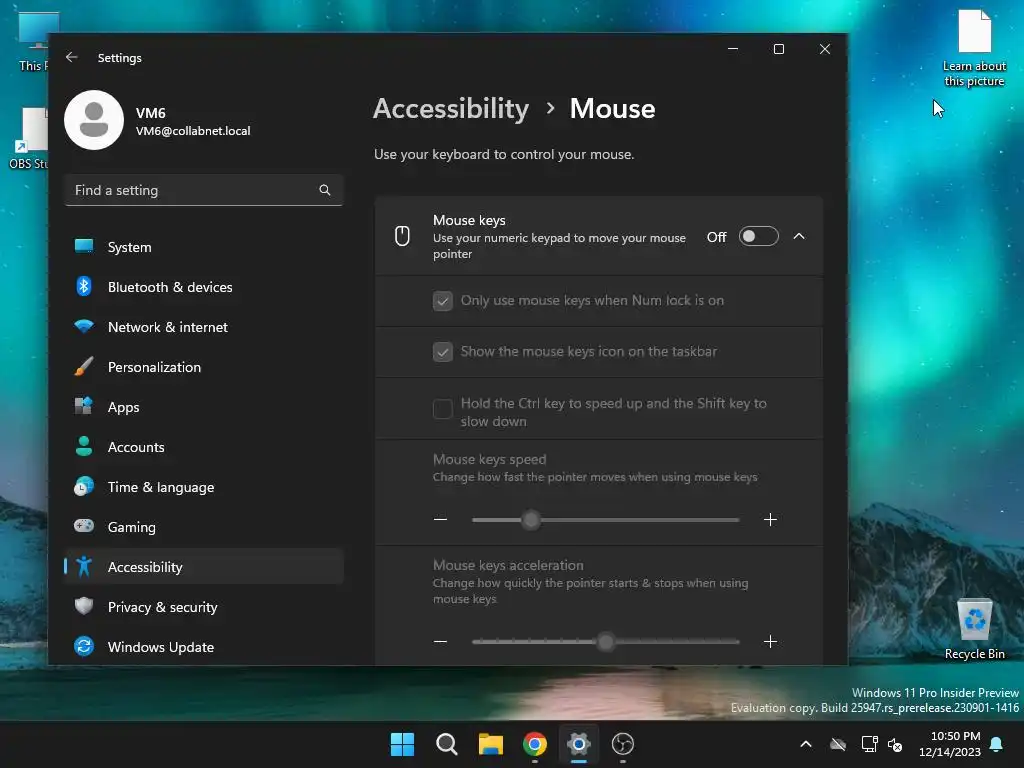Image resolution: width=1024 pixels, height=768 pixels.
Task: Go to Accessibility breadcrumb link
Action: click(451, 108)
